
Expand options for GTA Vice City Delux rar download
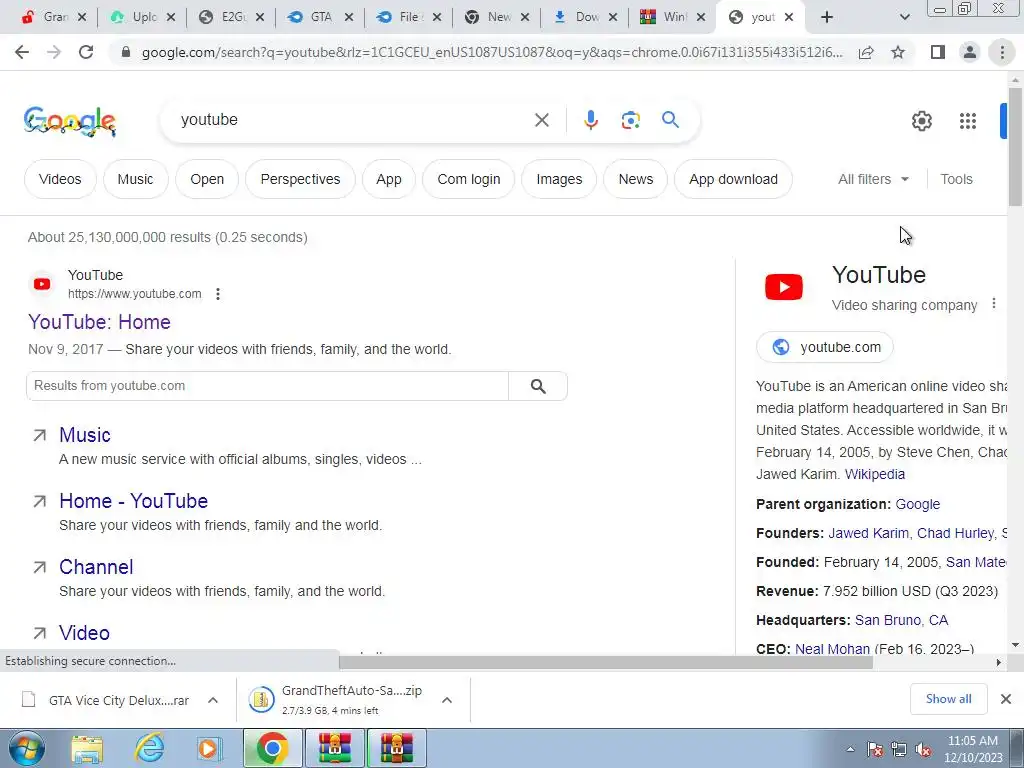click(x=213, y=700)
